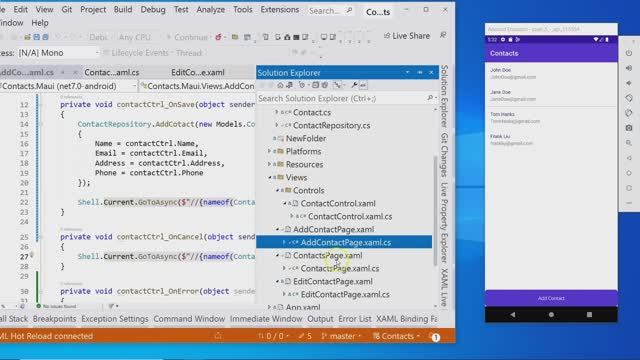Screen dimensions: 640x360
Task: Select ContactsPage.xaml in Solution Explorer
Action: click(x=327, y=256)
